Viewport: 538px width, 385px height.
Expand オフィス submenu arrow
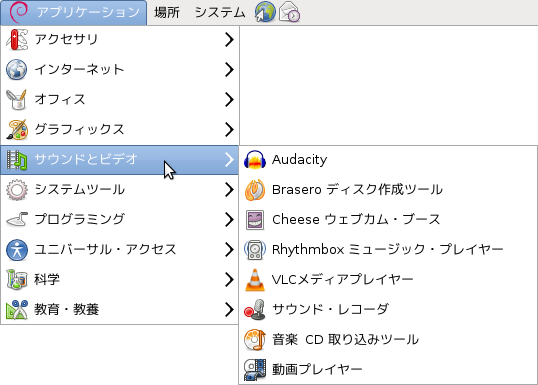229,100
